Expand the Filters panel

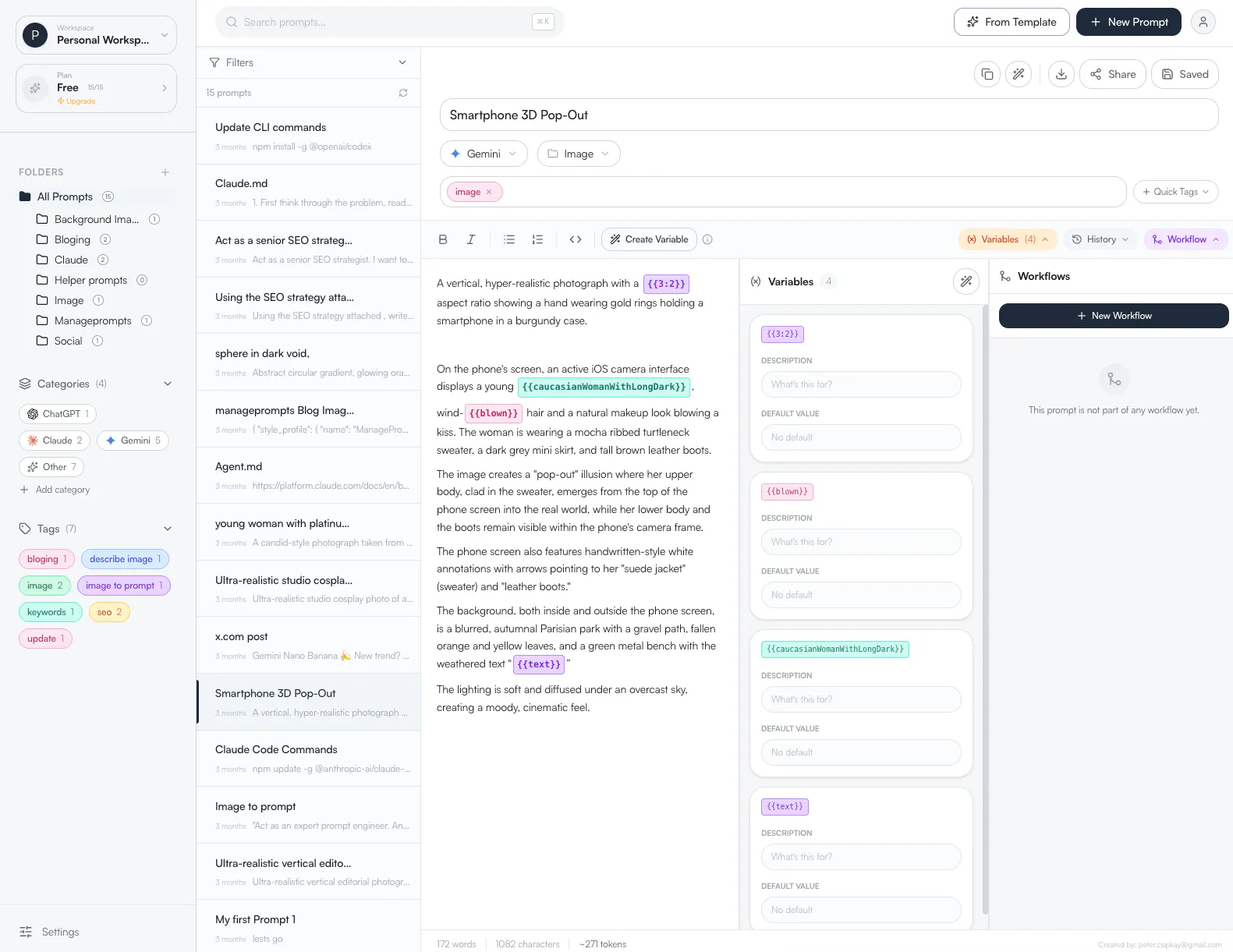(x=308, y=62)
